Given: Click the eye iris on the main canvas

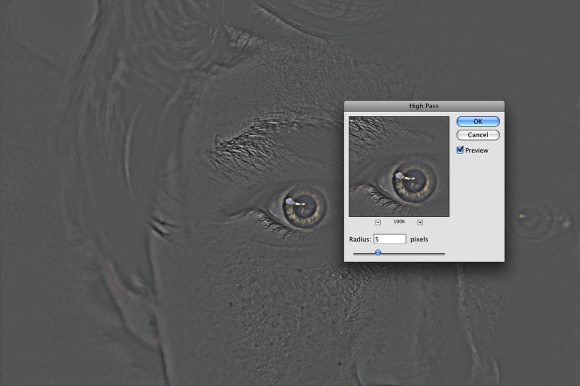Looking at the screenshot, I should (304, 208).
